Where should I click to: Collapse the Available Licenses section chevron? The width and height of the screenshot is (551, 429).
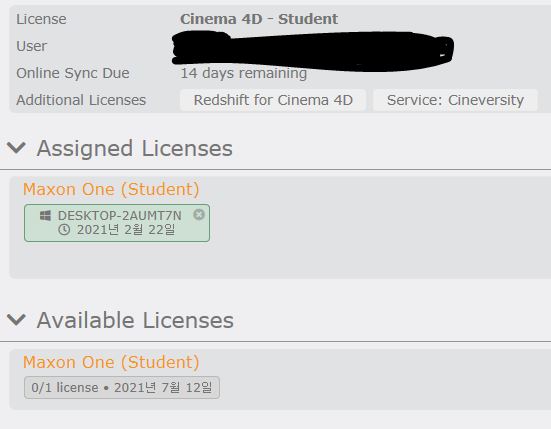click(16, 320)
